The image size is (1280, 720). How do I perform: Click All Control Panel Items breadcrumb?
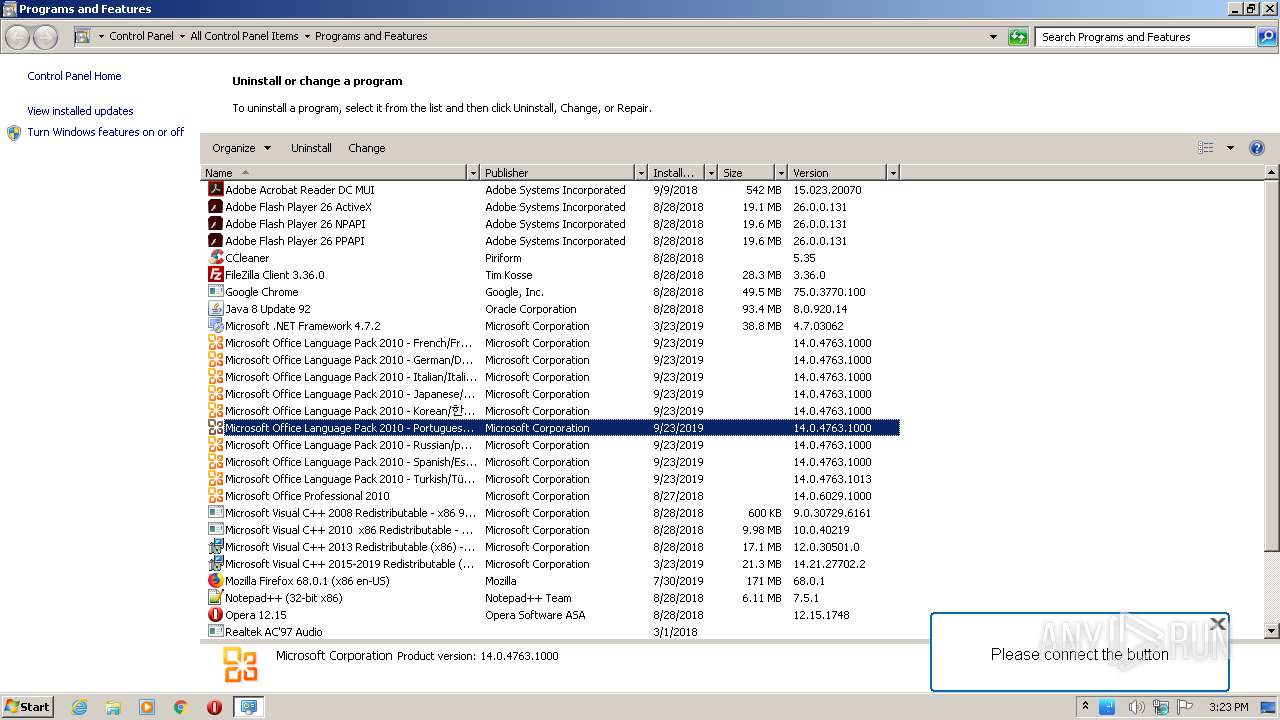244,36
